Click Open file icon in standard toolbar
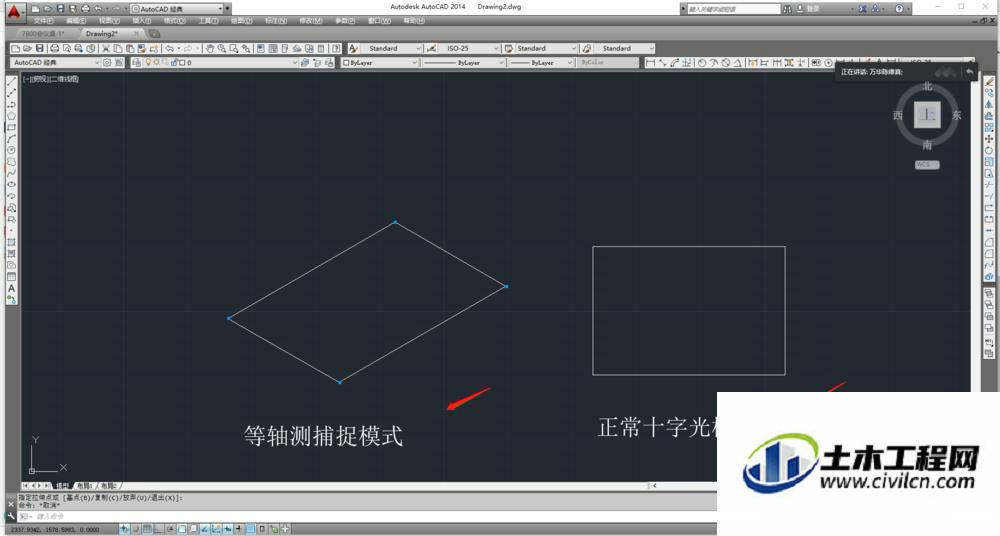Viewport: 1000px width, 536px height. 27,48
